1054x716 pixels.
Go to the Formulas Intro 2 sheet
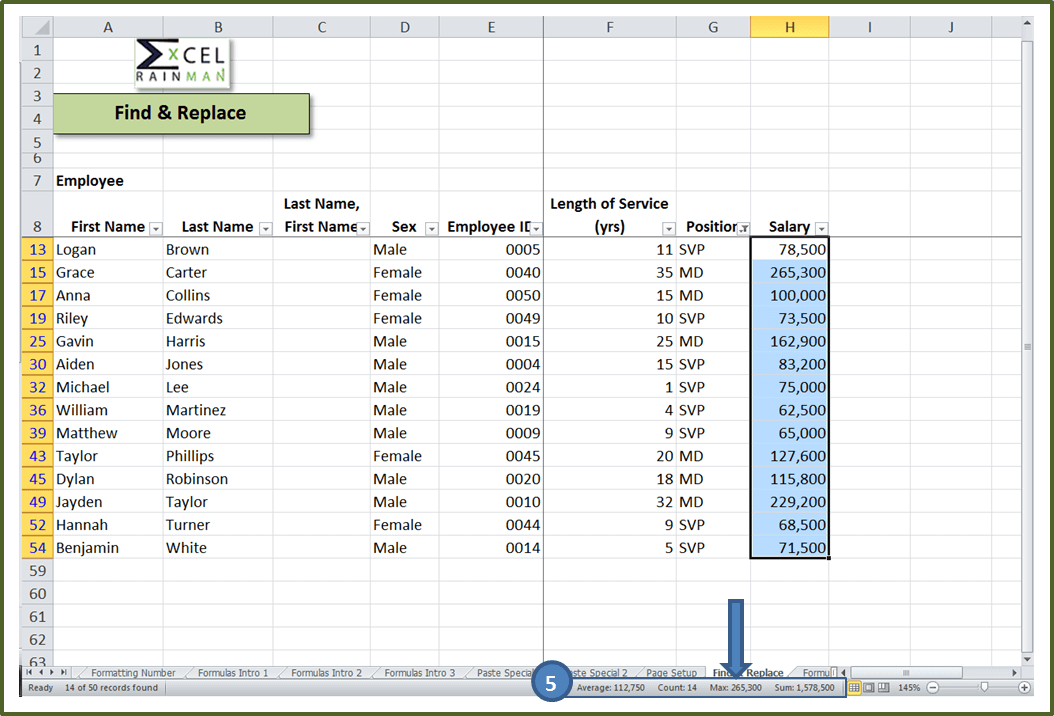(326, 673)
